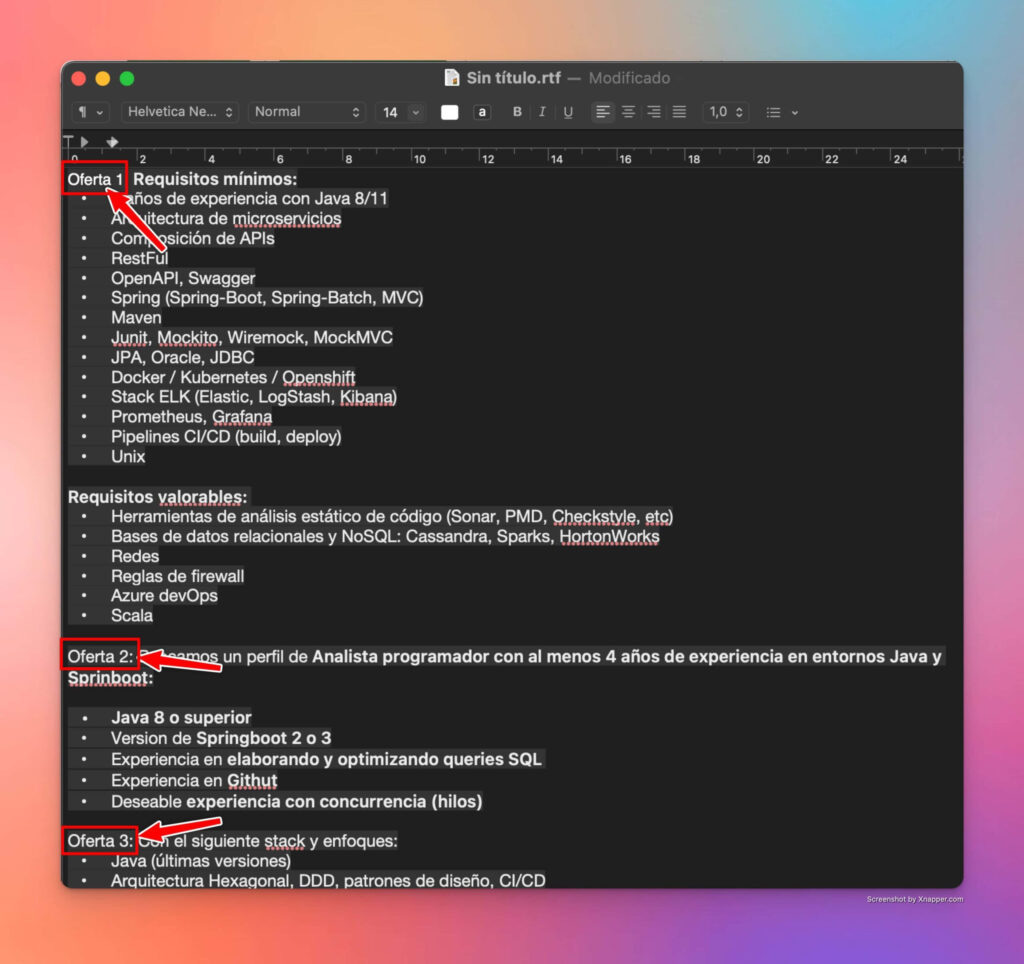Image resolution: width=1024 pixels, height=964 pixels.
Task: Click the font size field showing 14
Action: pos(391,112)
